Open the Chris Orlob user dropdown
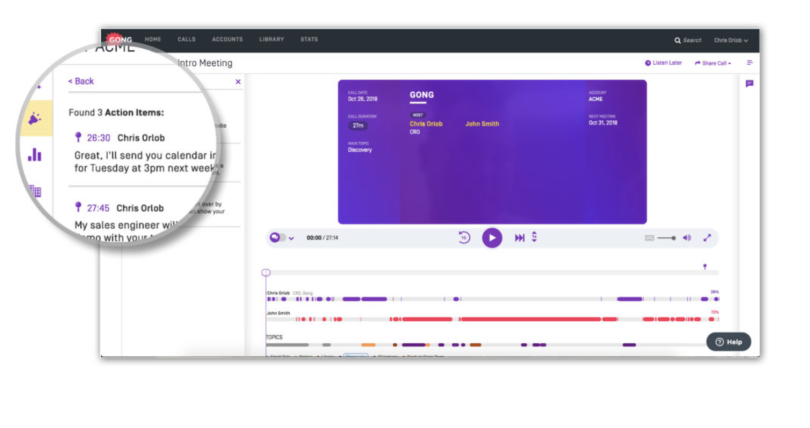Screen dimensions: 810x428 point(731,40)
